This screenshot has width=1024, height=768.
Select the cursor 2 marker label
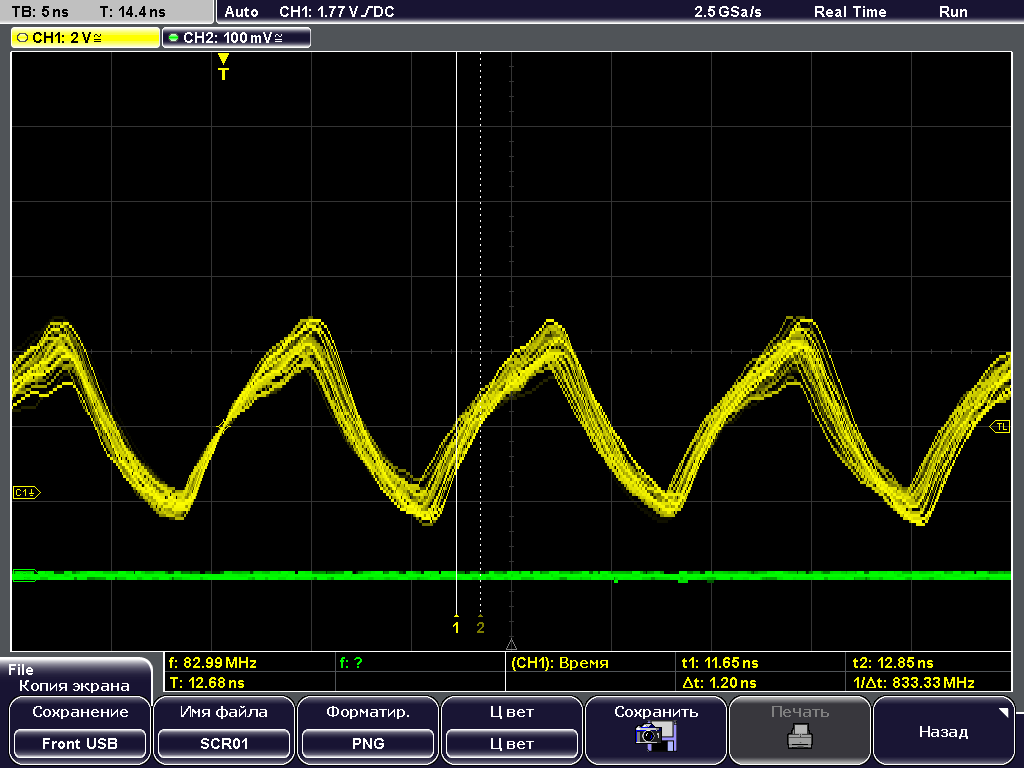point(480,627)
